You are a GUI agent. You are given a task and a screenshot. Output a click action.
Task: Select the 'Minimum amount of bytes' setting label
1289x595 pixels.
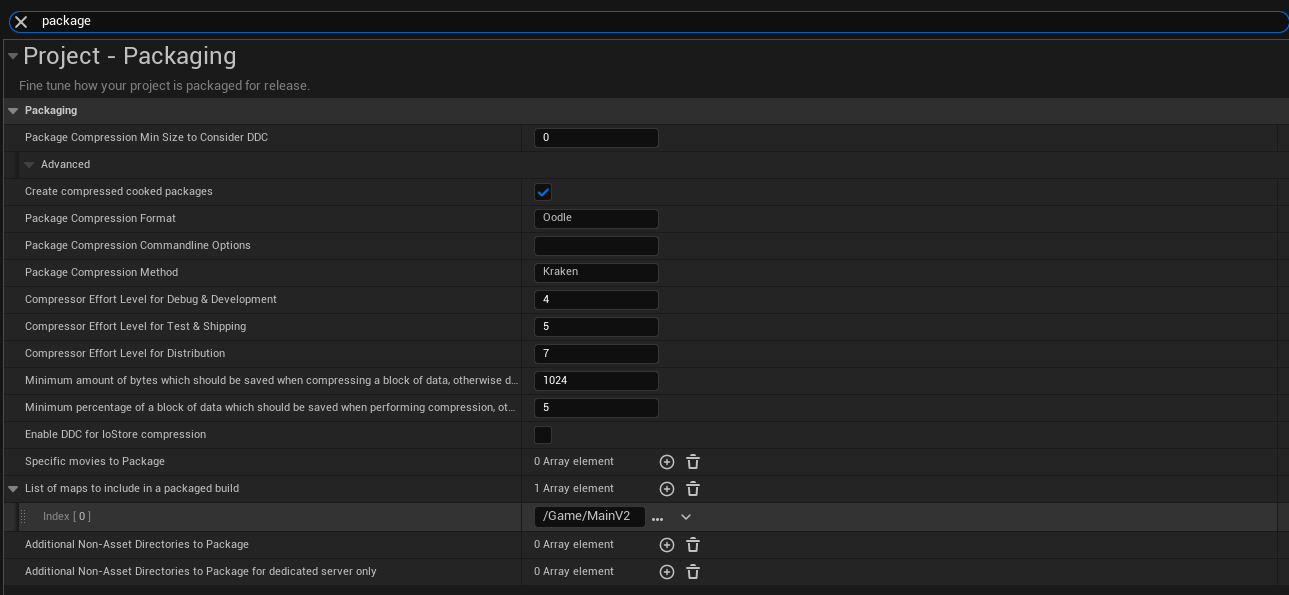click(x=271, y=381)
